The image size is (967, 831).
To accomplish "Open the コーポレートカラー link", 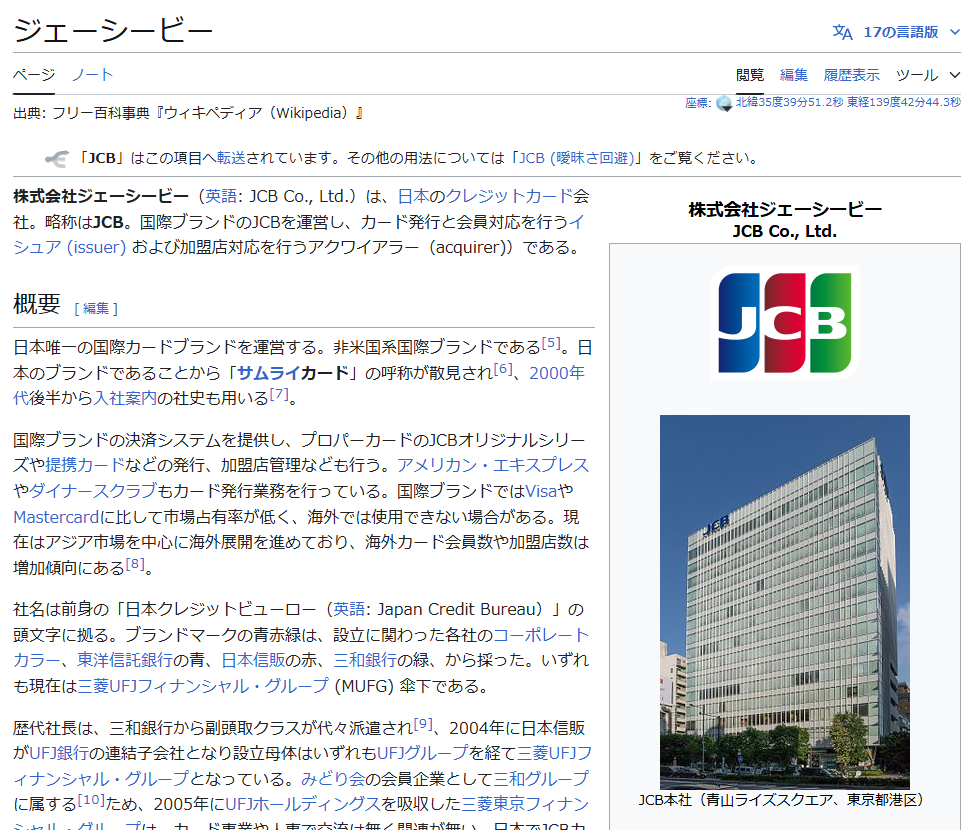I will pyautogui.click(x=541, y=635).
